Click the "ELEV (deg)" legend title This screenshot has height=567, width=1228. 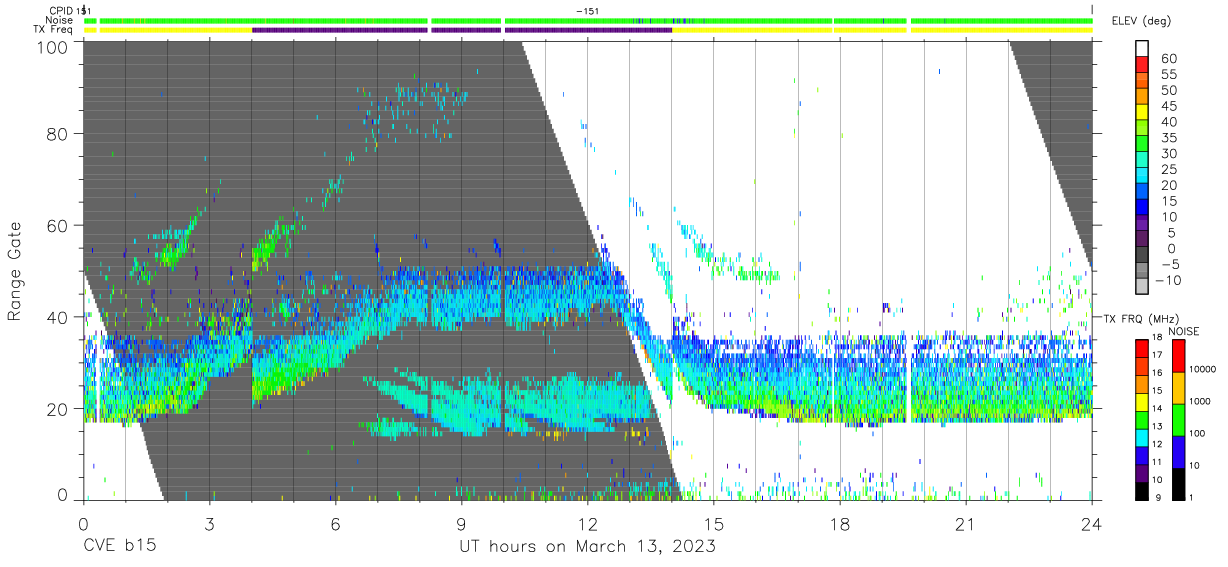pos(1142,21)
